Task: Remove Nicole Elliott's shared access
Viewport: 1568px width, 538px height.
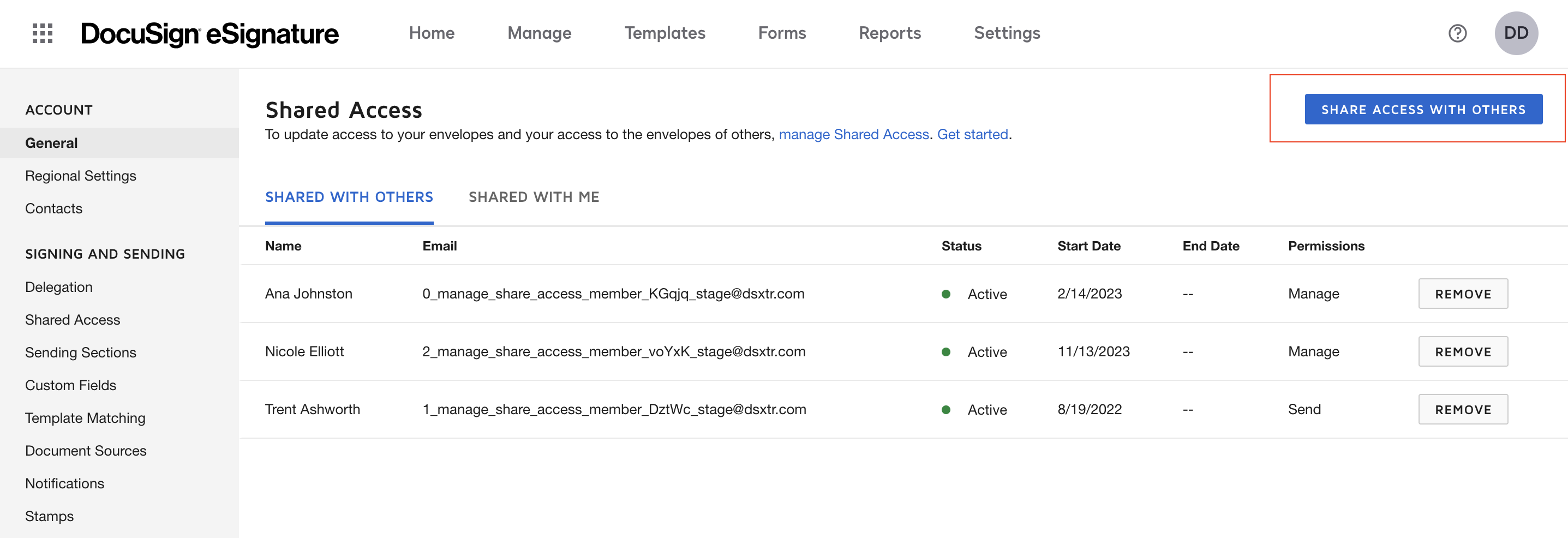Action: tap(1462, 352)
